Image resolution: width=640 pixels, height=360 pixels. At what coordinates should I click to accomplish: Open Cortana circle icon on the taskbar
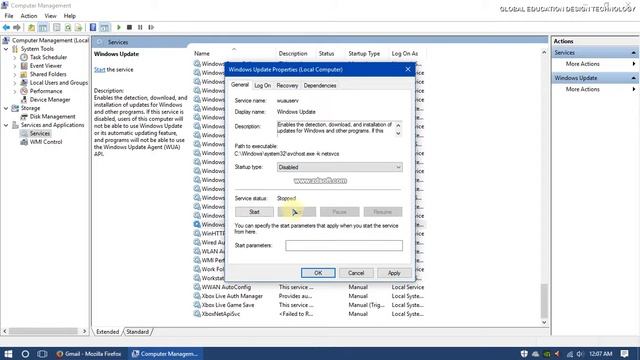(25, 353)
